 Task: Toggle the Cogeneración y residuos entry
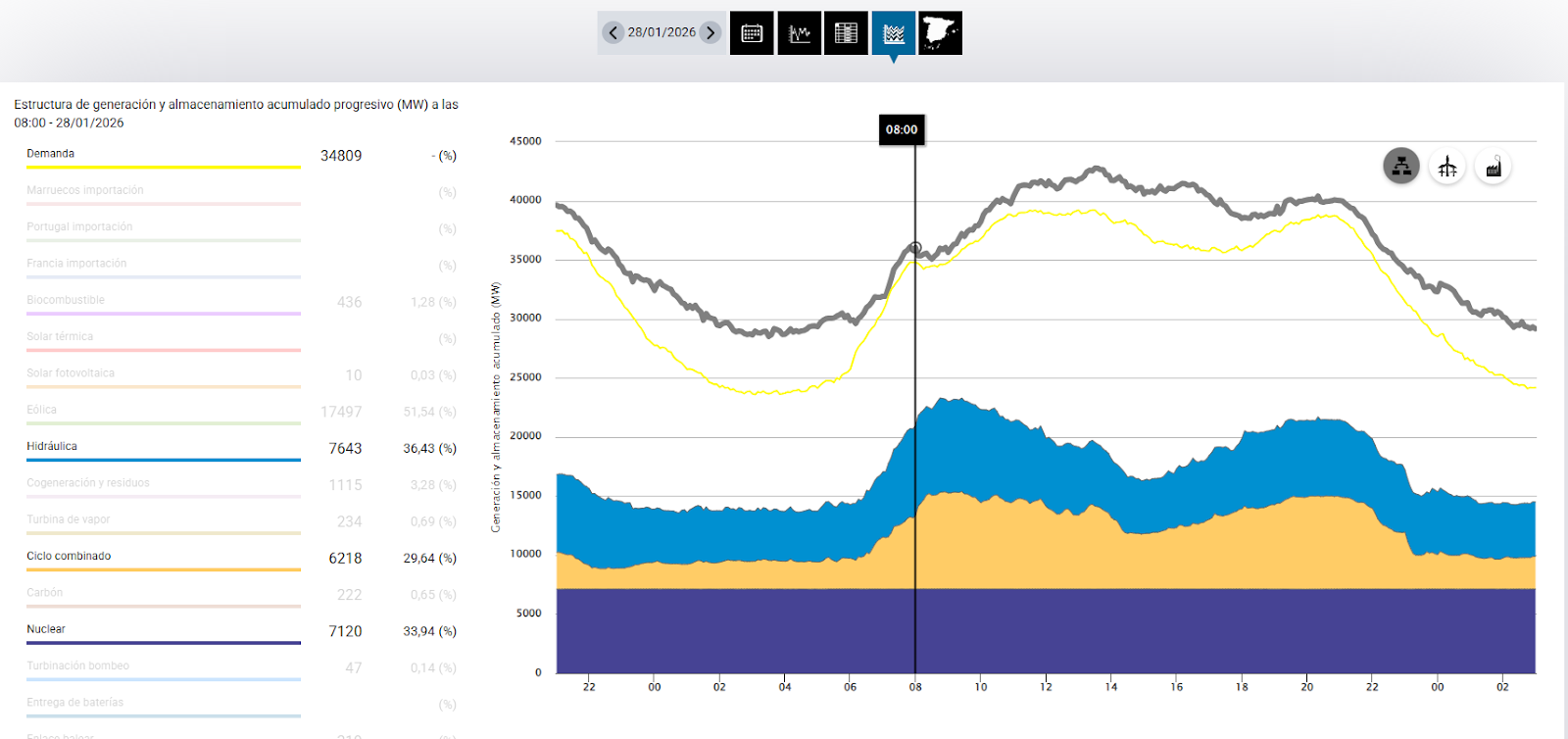tap(88, 483)
